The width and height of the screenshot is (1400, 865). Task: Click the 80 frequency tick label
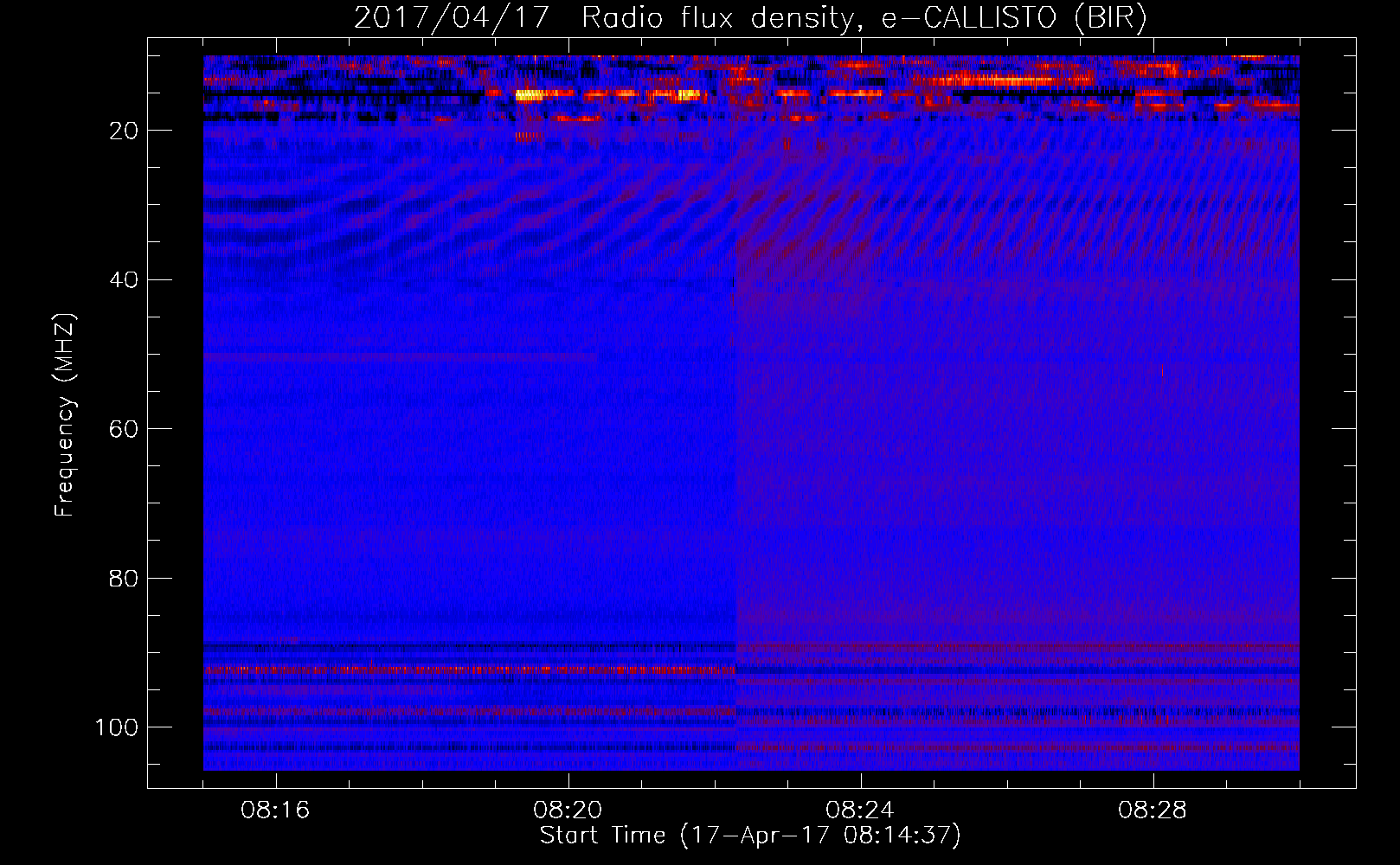coord(124,578)
